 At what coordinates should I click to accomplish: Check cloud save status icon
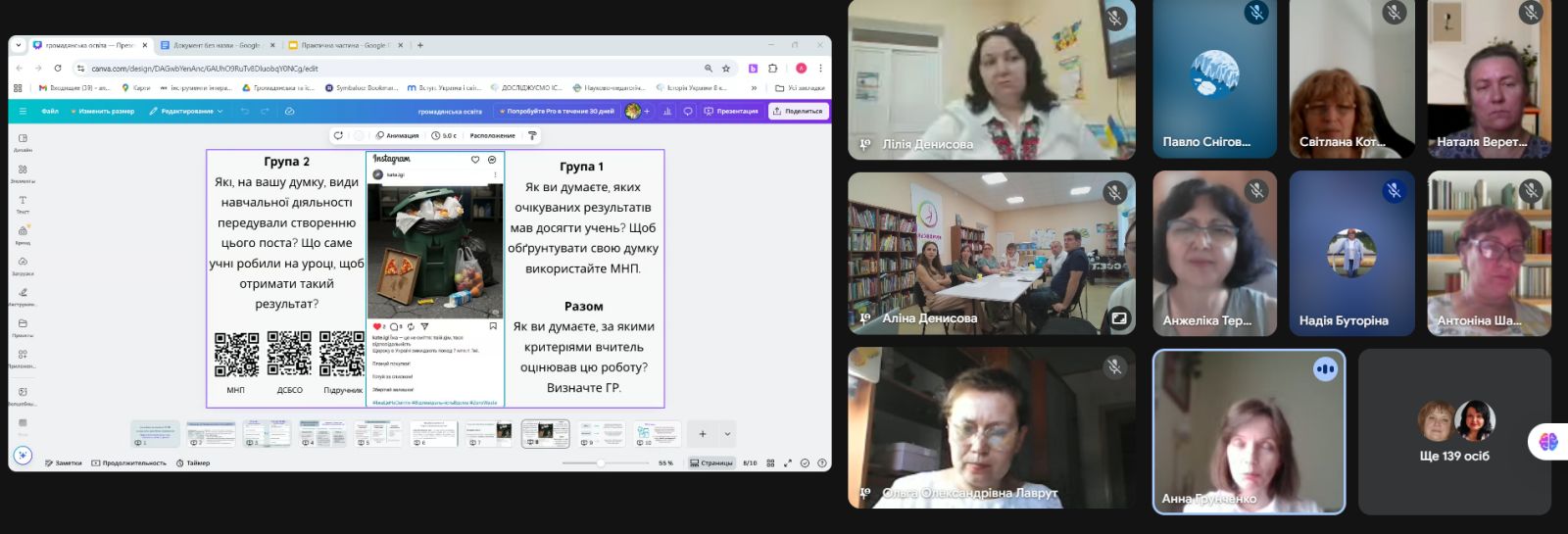pos(290,111)
